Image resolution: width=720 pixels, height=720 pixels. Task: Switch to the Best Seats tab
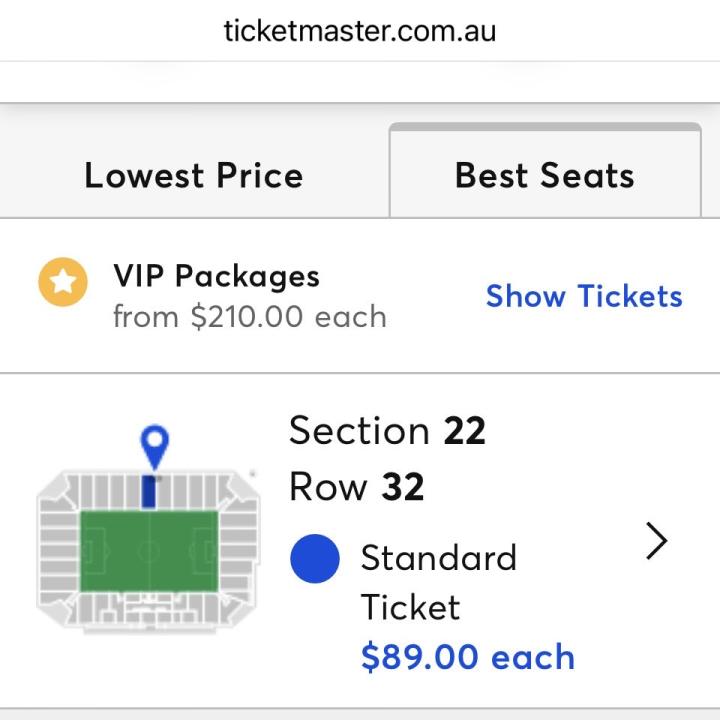pyautogui.click(x=544, y=176)
